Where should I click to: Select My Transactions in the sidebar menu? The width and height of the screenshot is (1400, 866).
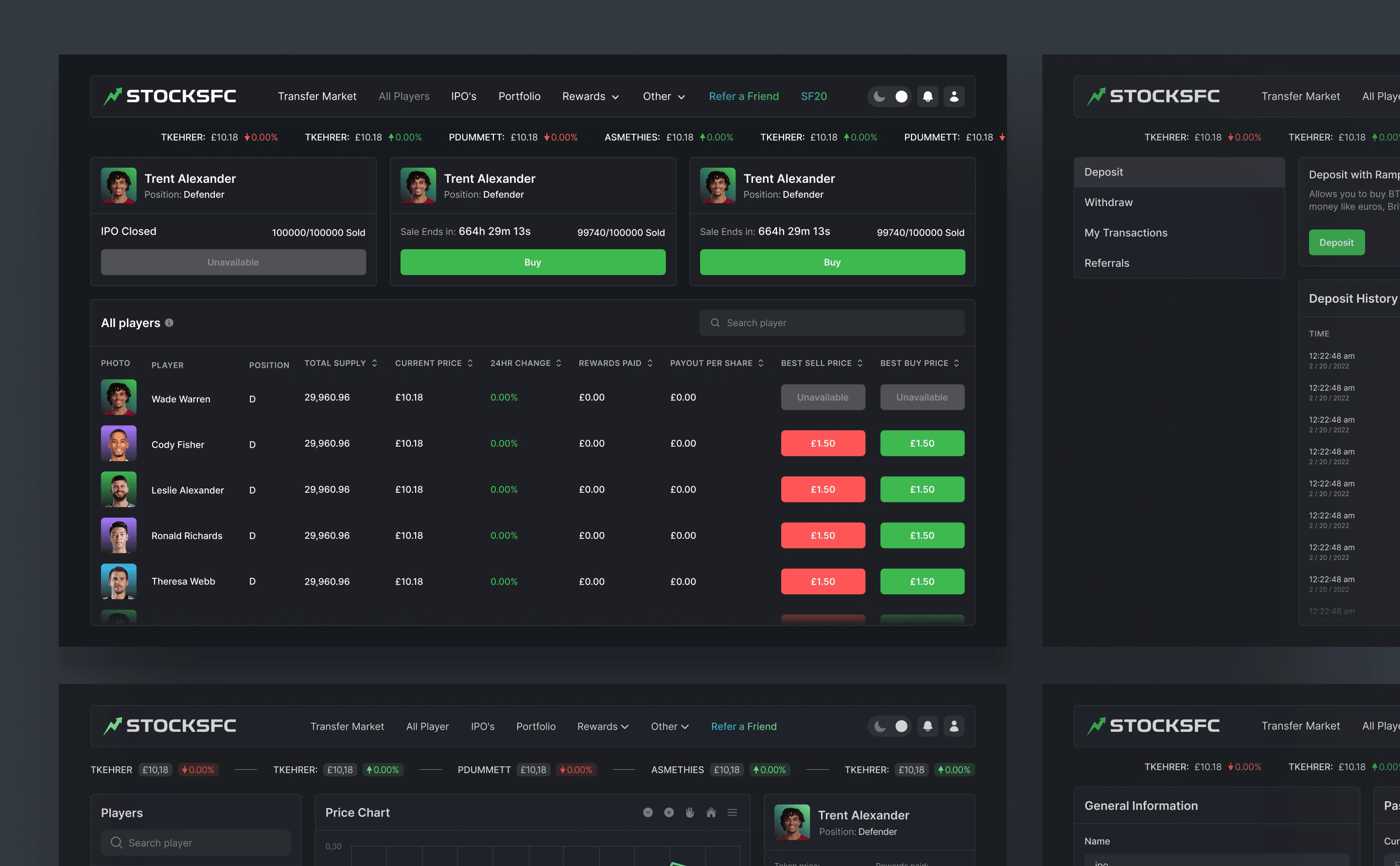click(1179, 232)
